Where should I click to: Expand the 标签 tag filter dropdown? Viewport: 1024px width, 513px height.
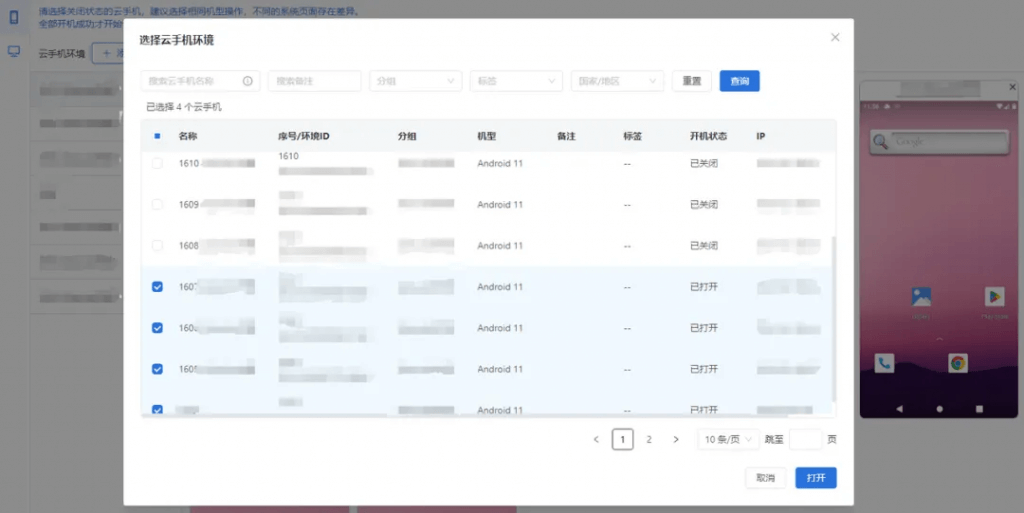coord(516,81)
